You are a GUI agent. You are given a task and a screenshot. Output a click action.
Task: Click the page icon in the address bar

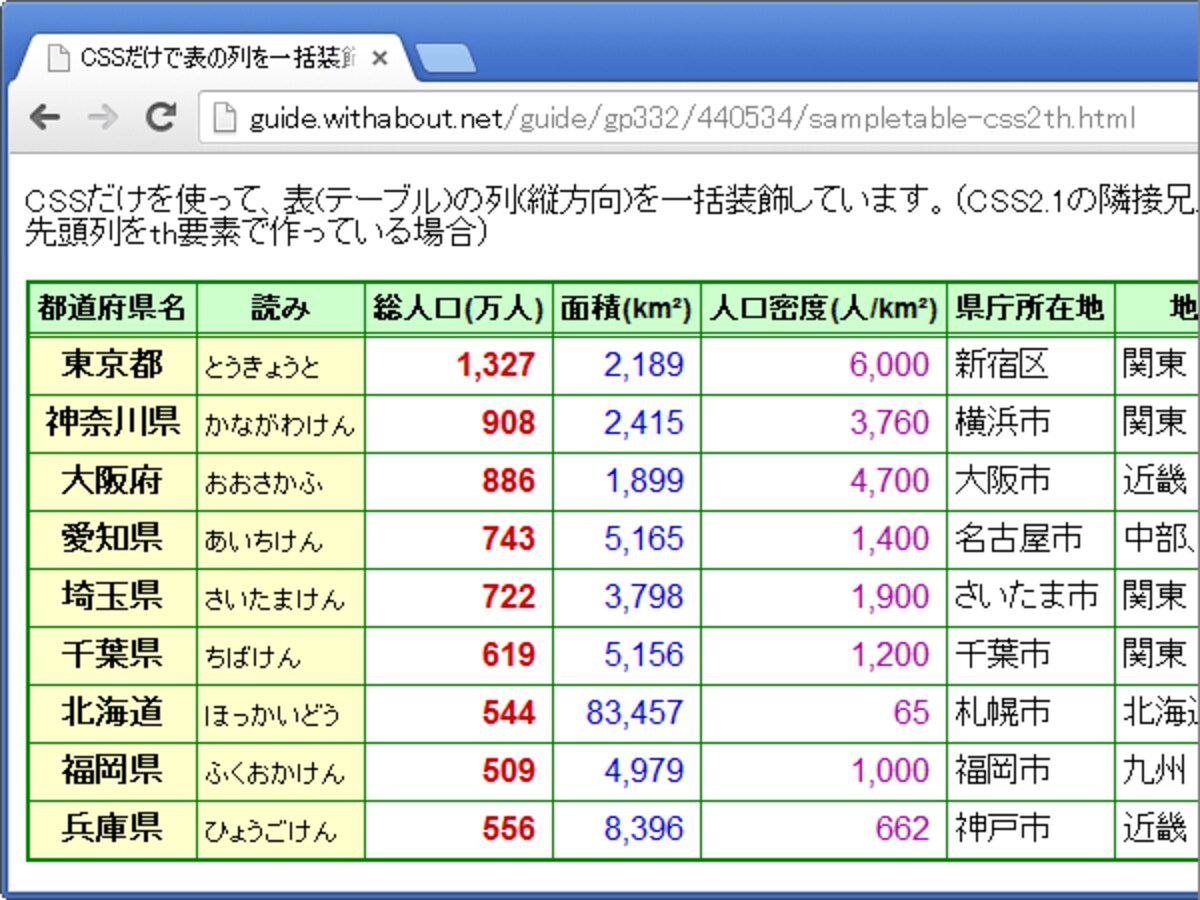(x=225, y=119)
